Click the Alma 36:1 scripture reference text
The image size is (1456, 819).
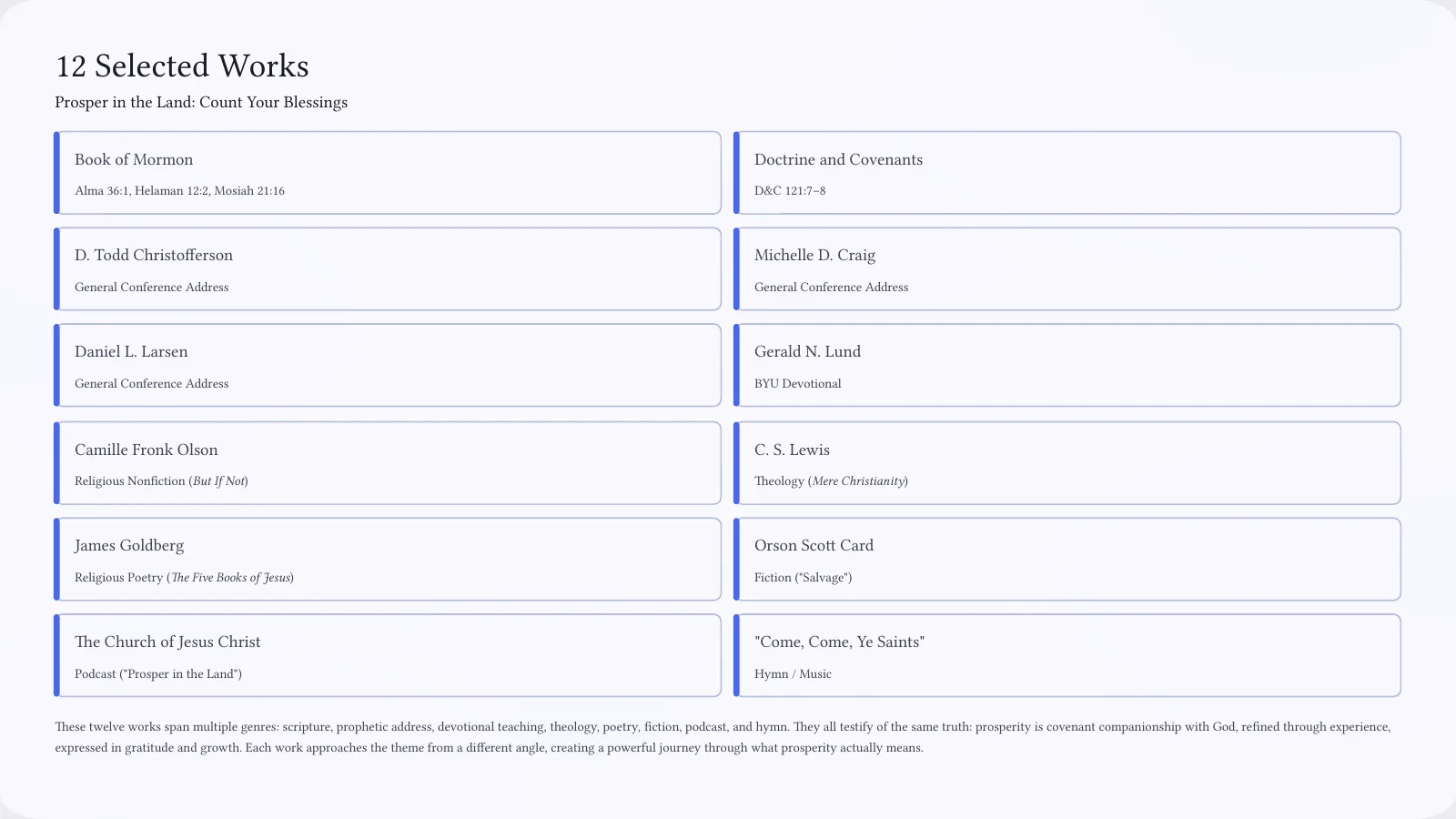[101, 191]
